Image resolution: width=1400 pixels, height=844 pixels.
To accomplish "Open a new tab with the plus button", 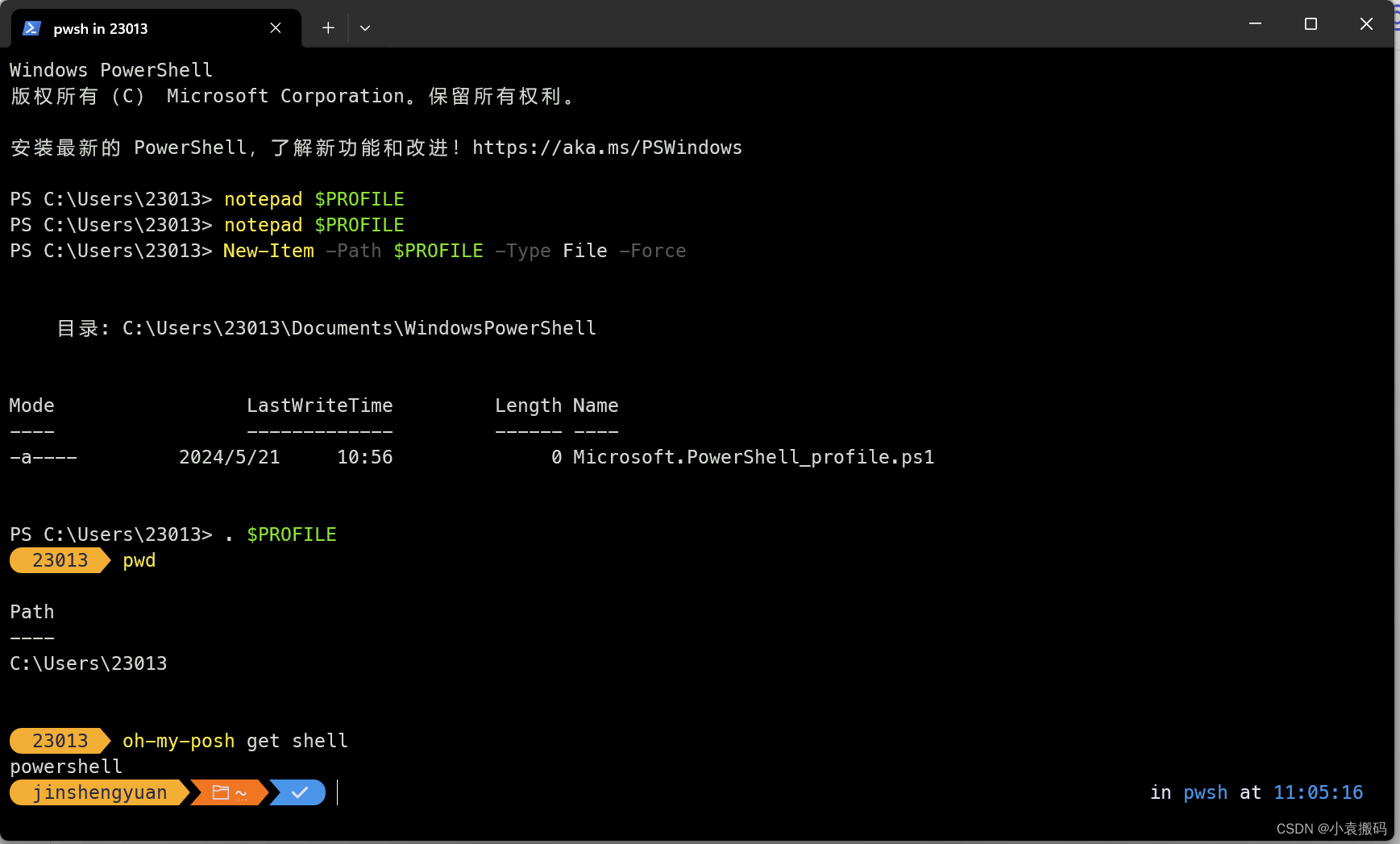I will (328, 28).
